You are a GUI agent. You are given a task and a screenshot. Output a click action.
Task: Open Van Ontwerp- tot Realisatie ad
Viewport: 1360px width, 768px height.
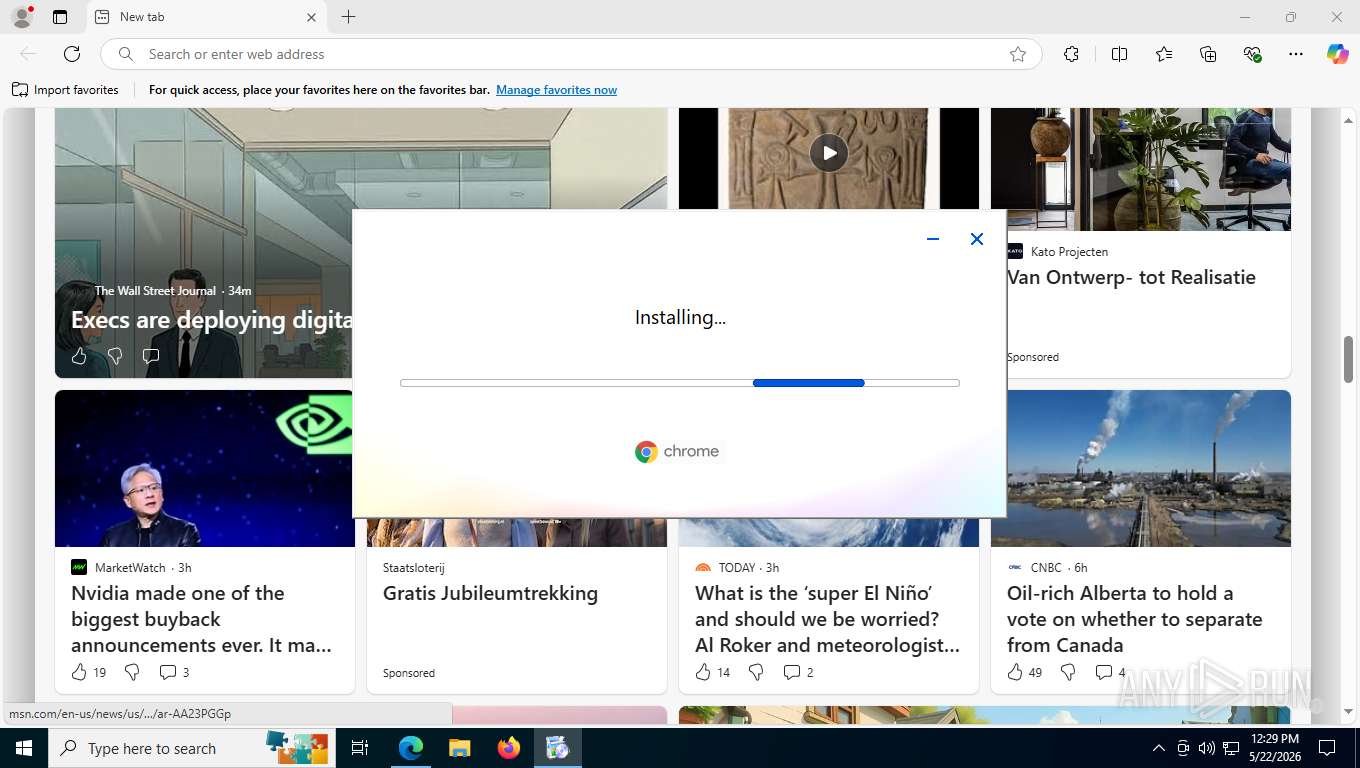pos(1131,277)
